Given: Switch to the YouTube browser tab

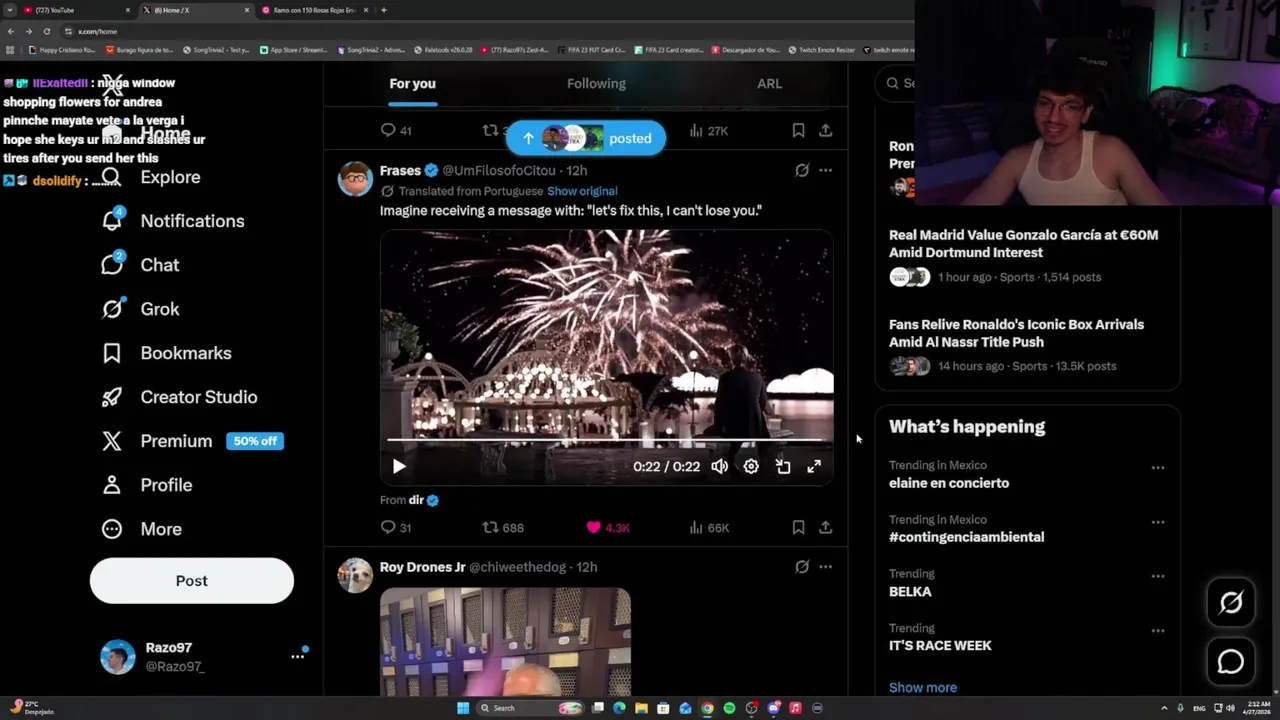Looking at the screenshot, I should click(x=77, y=10).
